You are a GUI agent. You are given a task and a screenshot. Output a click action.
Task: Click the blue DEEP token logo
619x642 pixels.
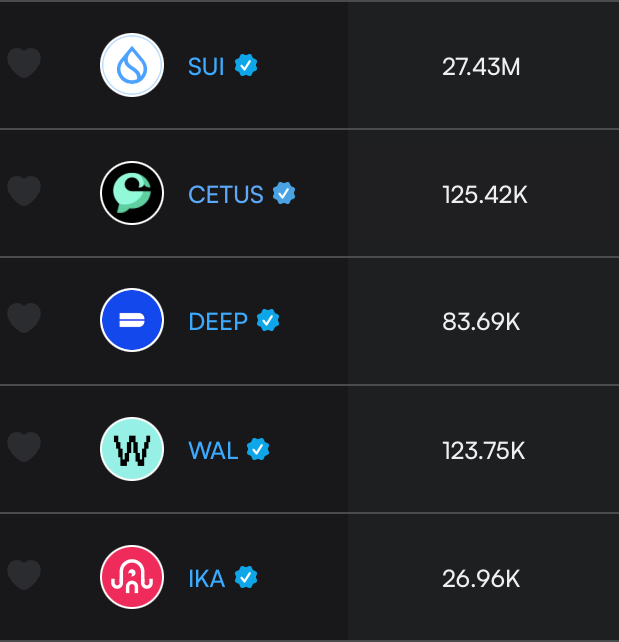click(x=132, y=320)
